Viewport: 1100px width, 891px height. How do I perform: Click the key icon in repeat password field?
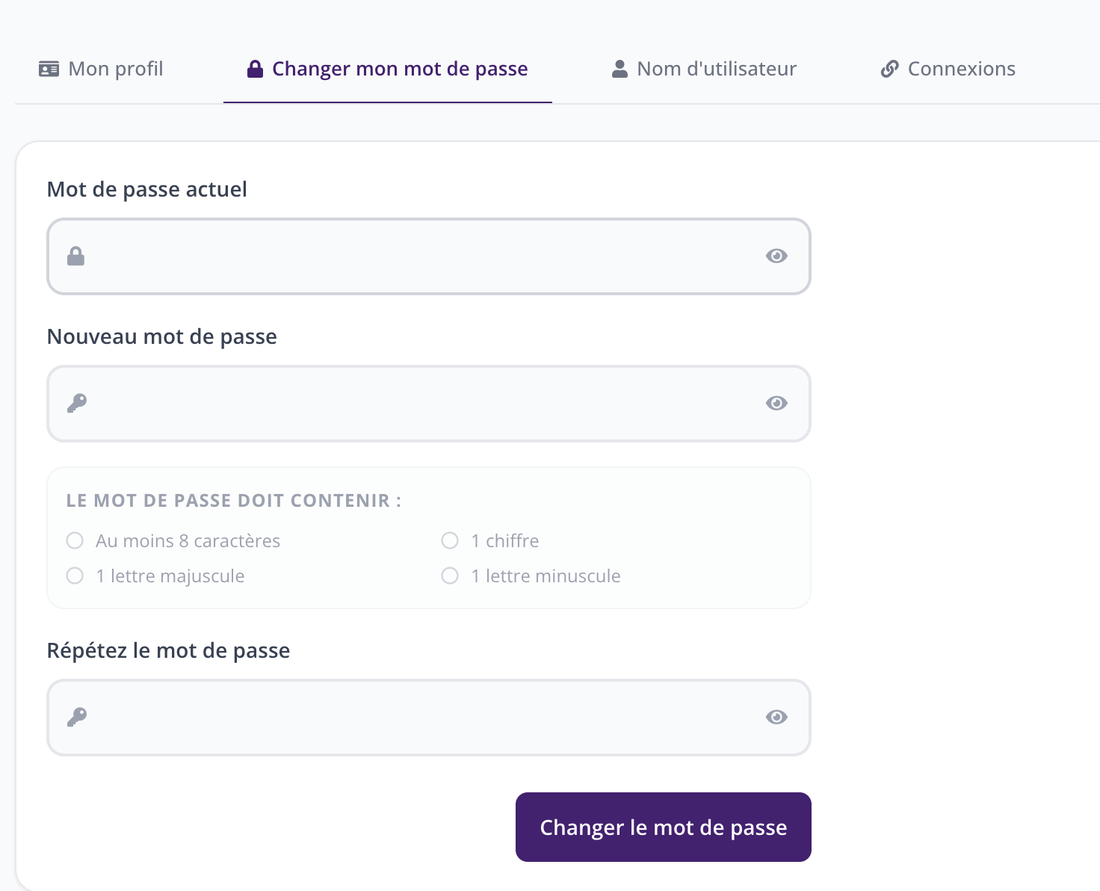point(76,717)
